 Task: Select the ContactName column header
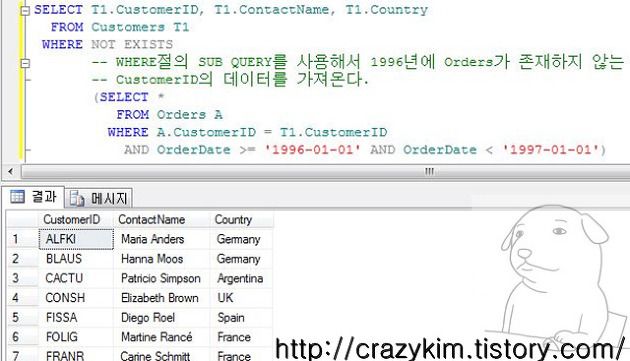tap(162, 219)
